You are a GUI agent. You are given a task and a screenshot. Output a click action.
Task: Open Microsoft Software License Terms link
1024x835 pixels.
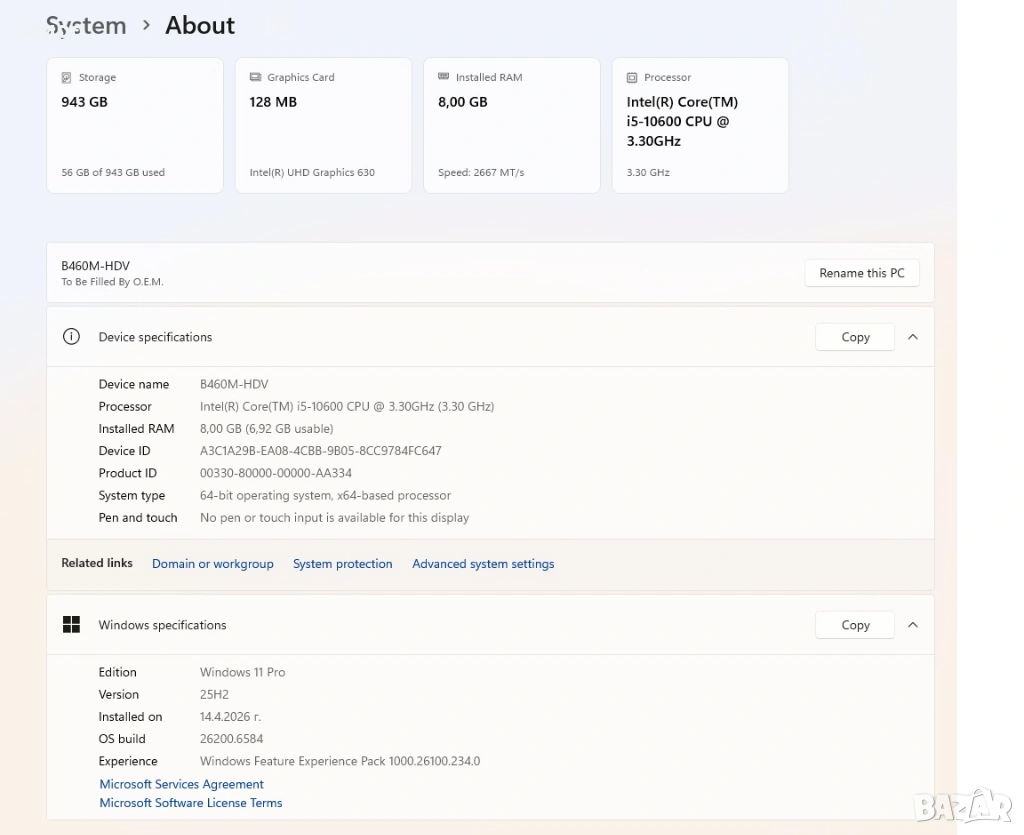(190, 803)
